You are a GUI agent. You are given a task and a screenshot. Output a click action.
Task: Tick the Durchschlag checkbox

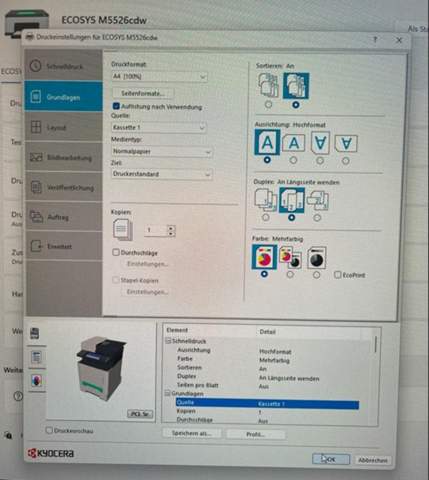pos(116,252)
